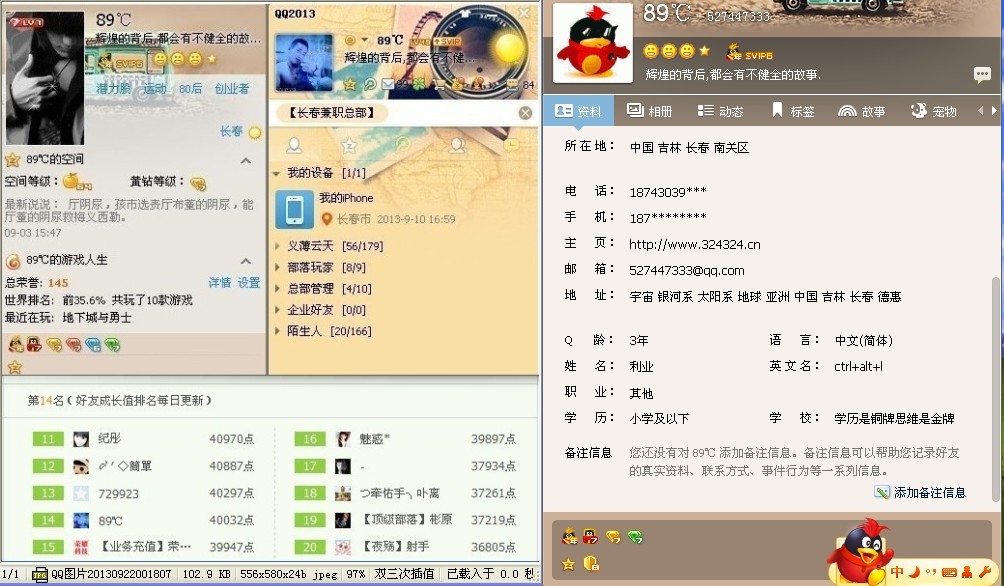Select the 标签 tags tab
Image resolution: width=1004 pixels, height=586 pixels.
point(793,111)
